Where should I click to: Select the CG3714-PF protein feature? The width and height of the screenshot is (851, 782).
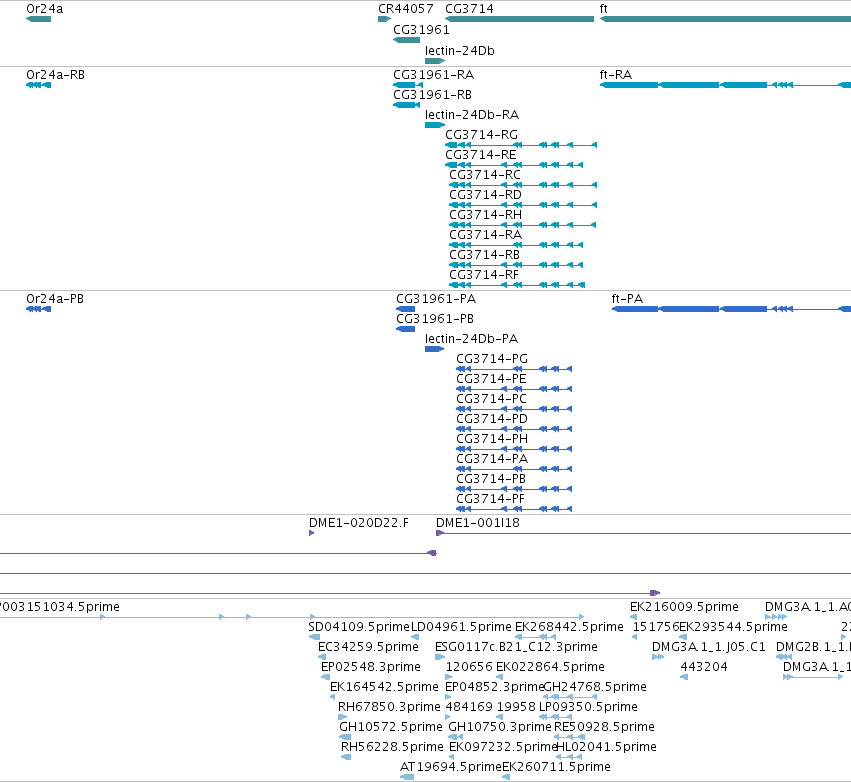coord(514,509)
